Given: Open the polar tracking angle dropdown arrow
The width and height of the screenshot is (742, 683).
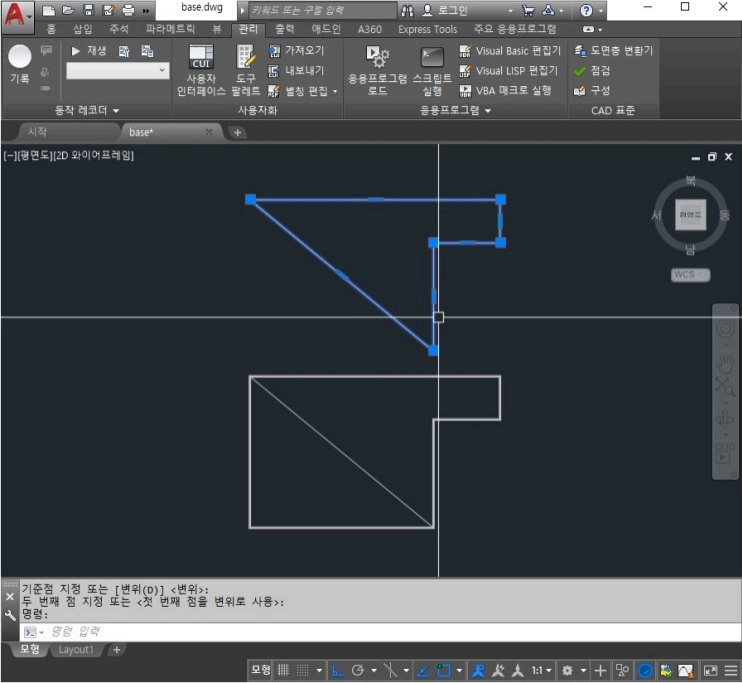Looking at the screenshot, I should pyautogui.click(x=374, y=670).
